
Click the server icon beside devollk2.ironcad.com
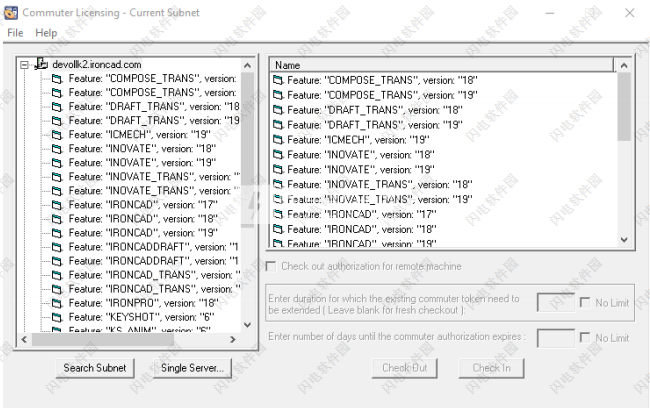pyautogui.click(x=41, y=64)
